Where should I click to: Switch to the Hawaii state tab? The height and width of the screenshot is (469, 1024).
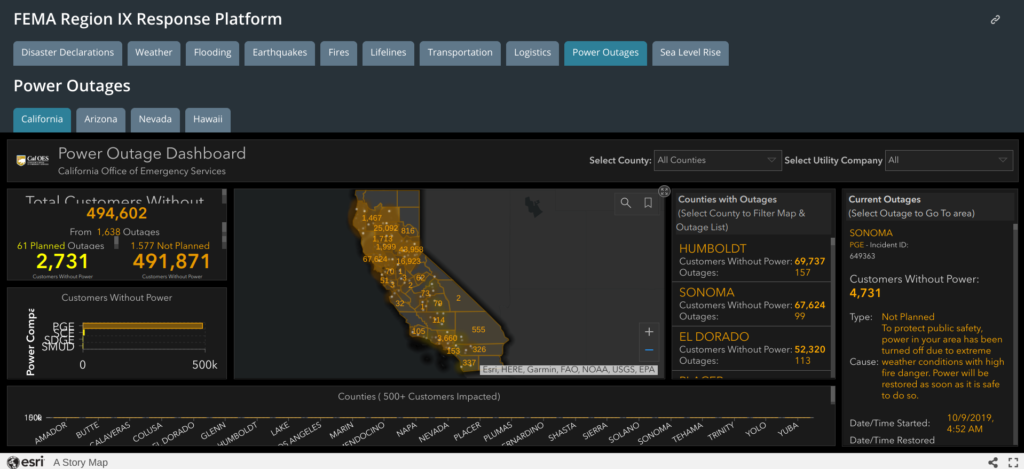[x=207, y=119]
